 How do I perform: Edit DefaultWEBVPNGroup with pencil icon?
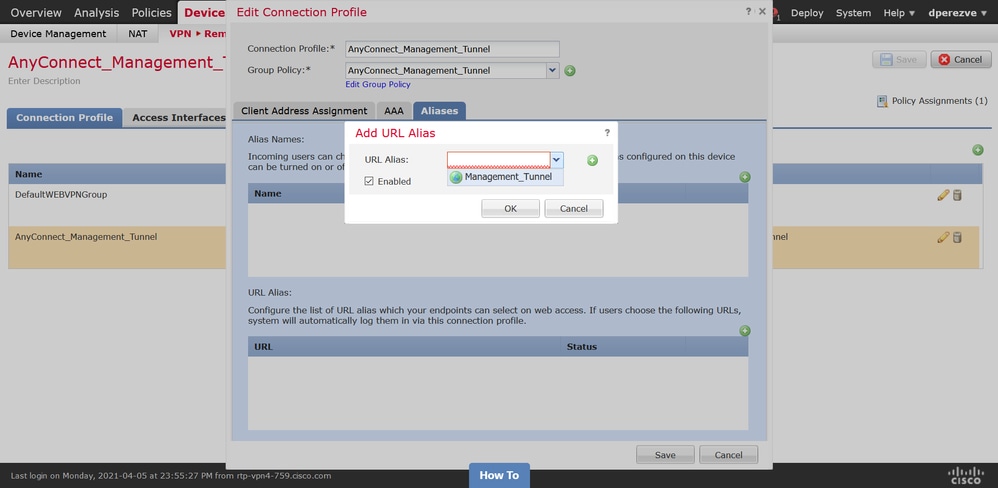(x=943, y=195)
